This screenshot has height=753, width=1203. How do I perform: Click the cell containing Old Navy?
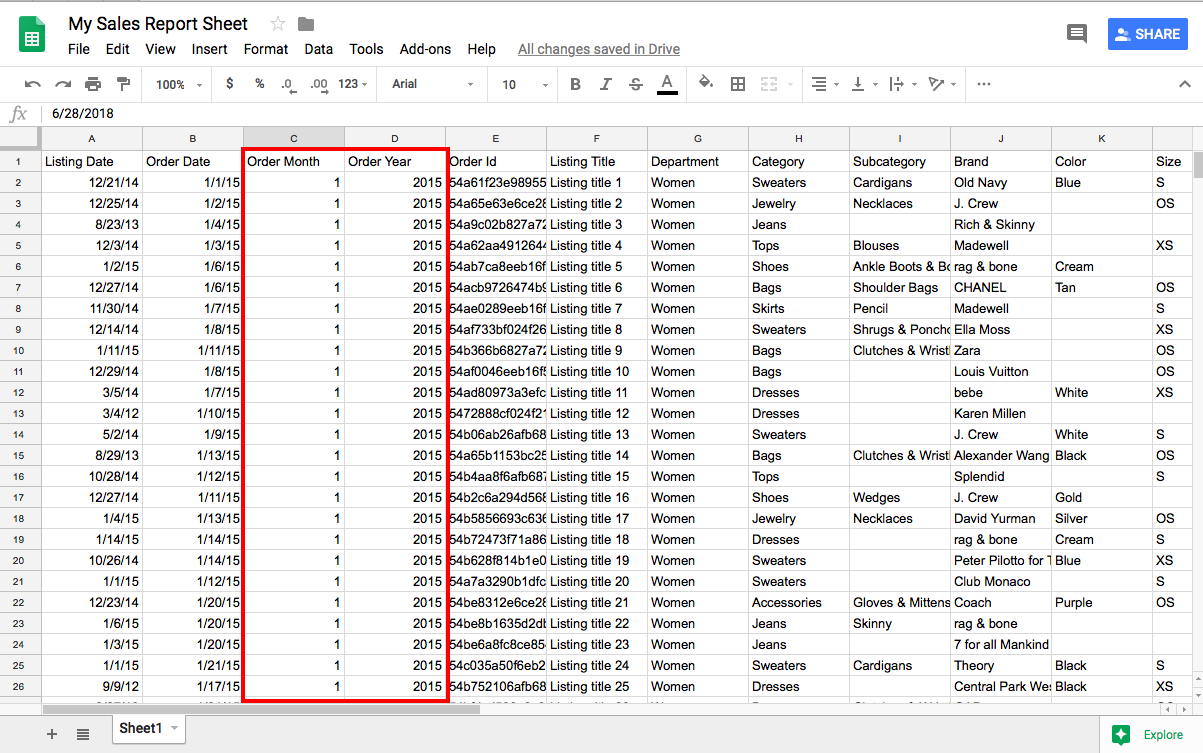pyautogui.click(x=1001, y=182)
